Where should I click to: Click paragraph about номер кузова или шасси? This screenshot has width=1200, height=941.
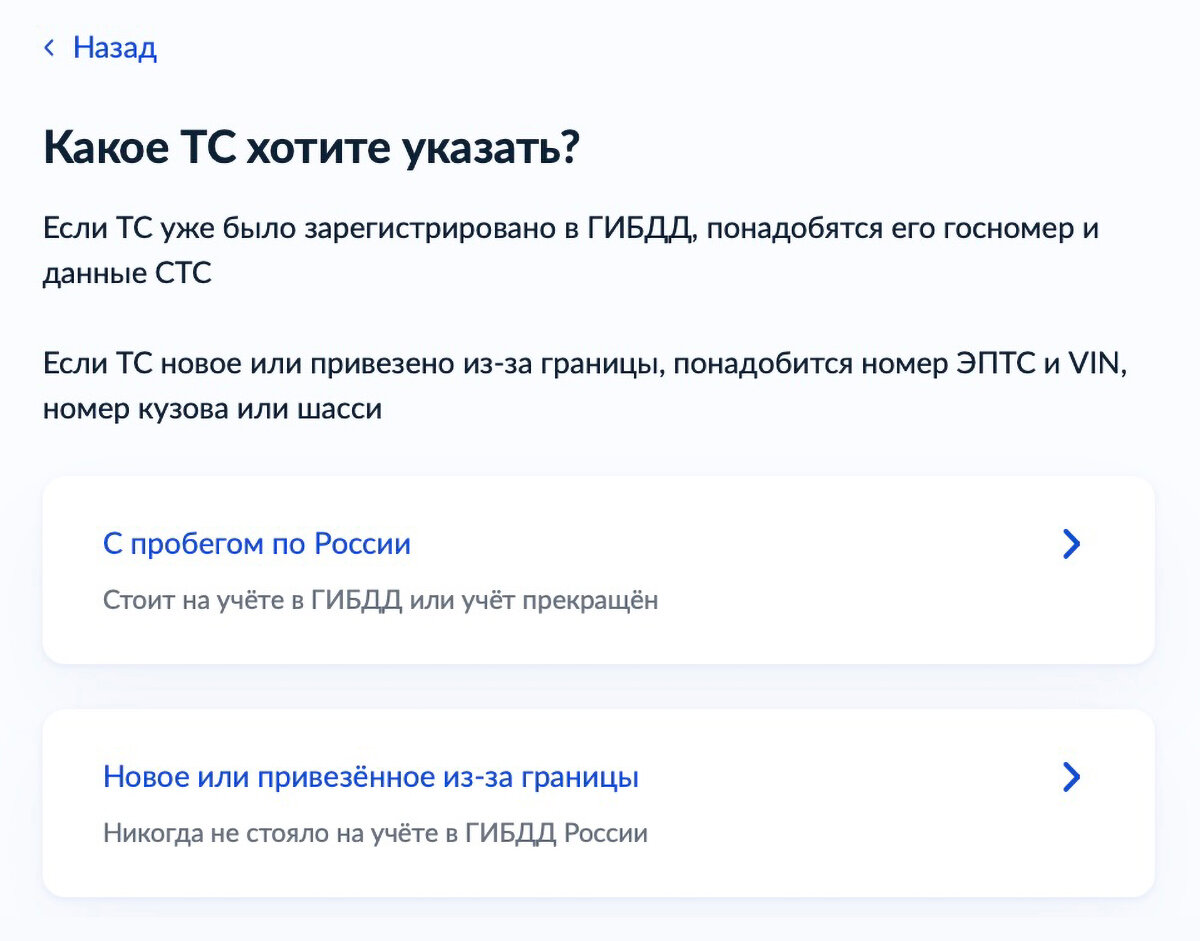[x=585, y=387]
